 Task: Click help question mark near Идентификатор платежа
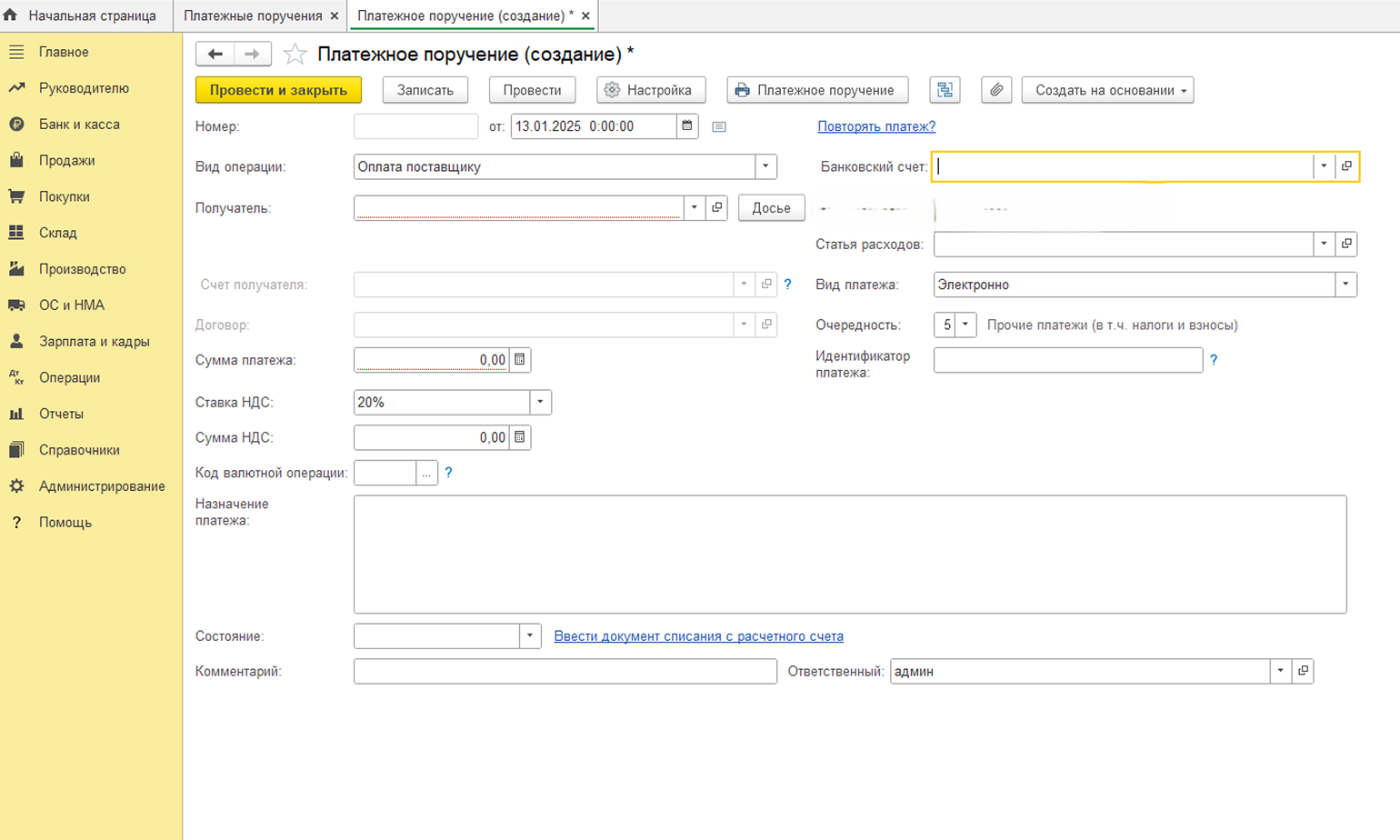click(x=1213, y=360)
